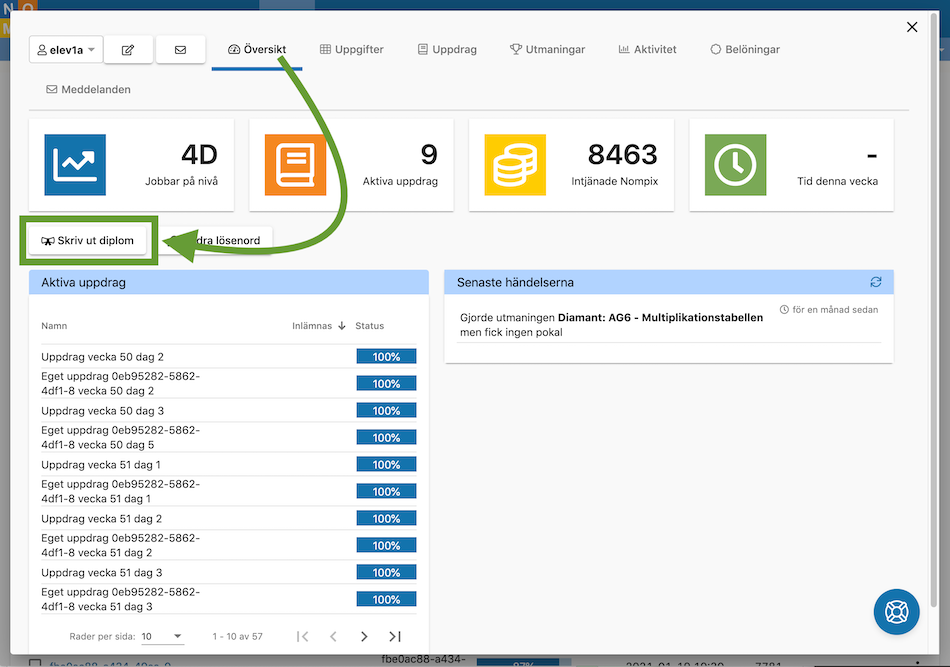Close the student dialog with X
The image size is (950, 667).
click(x=912, y=27)
